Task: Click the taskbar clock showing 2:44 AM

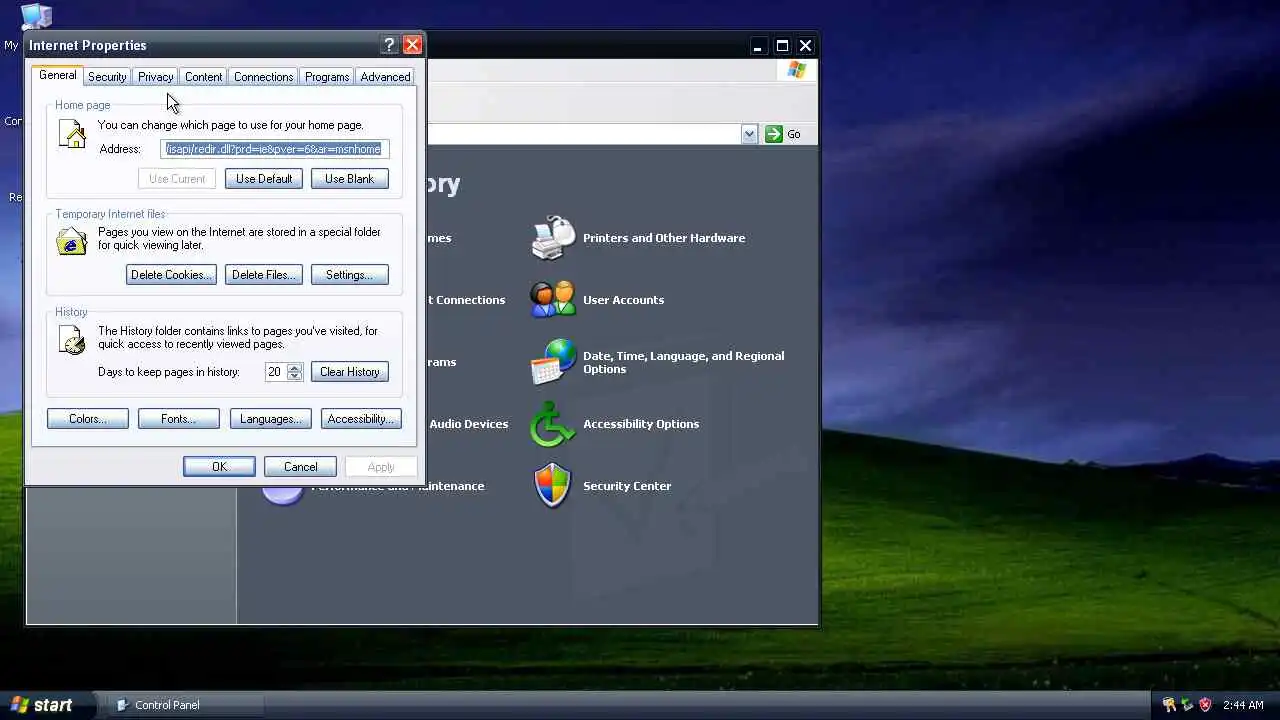Action: 1243,705
